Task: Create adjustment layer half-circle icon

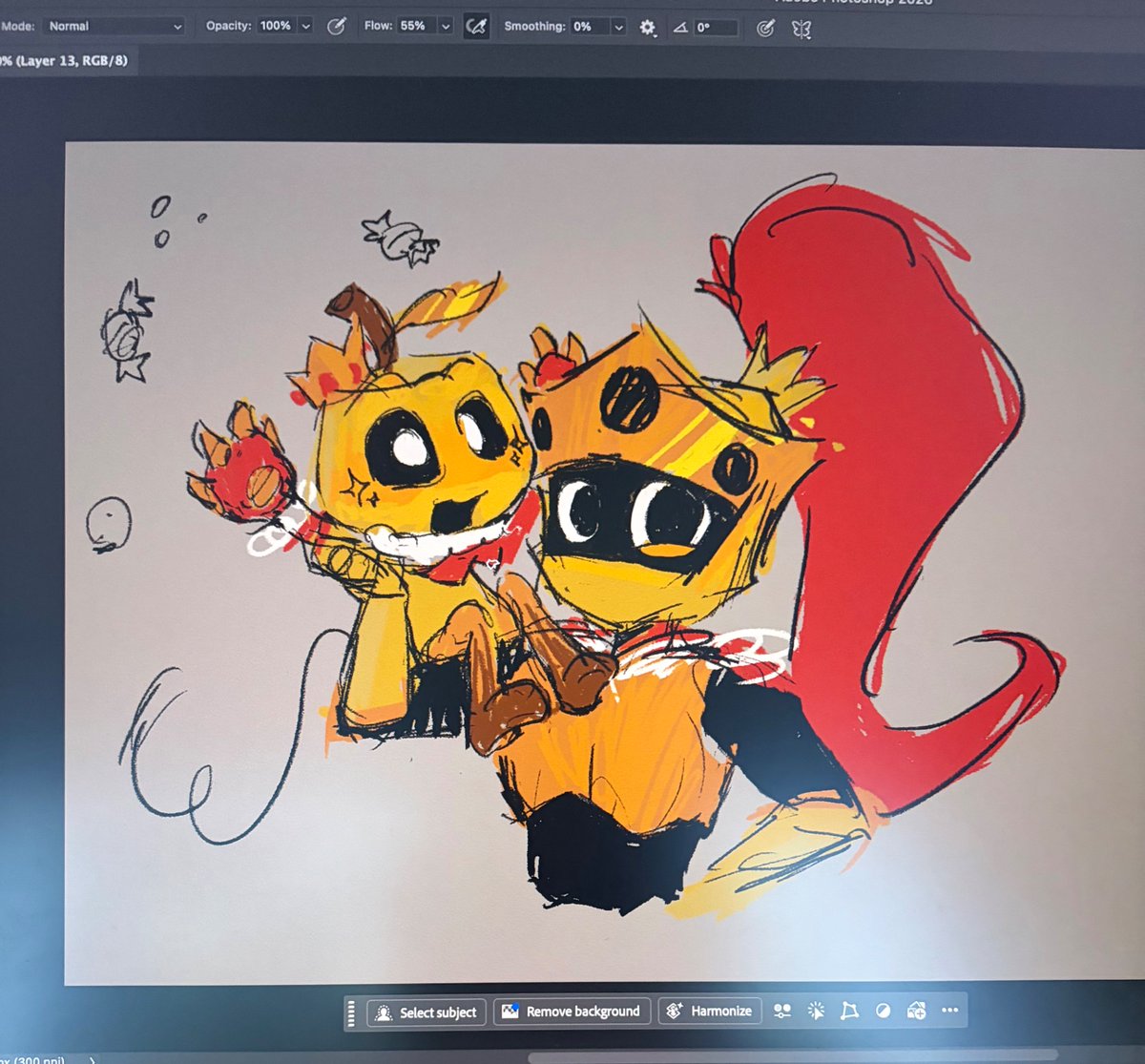Action: (x=883, y=1011)
